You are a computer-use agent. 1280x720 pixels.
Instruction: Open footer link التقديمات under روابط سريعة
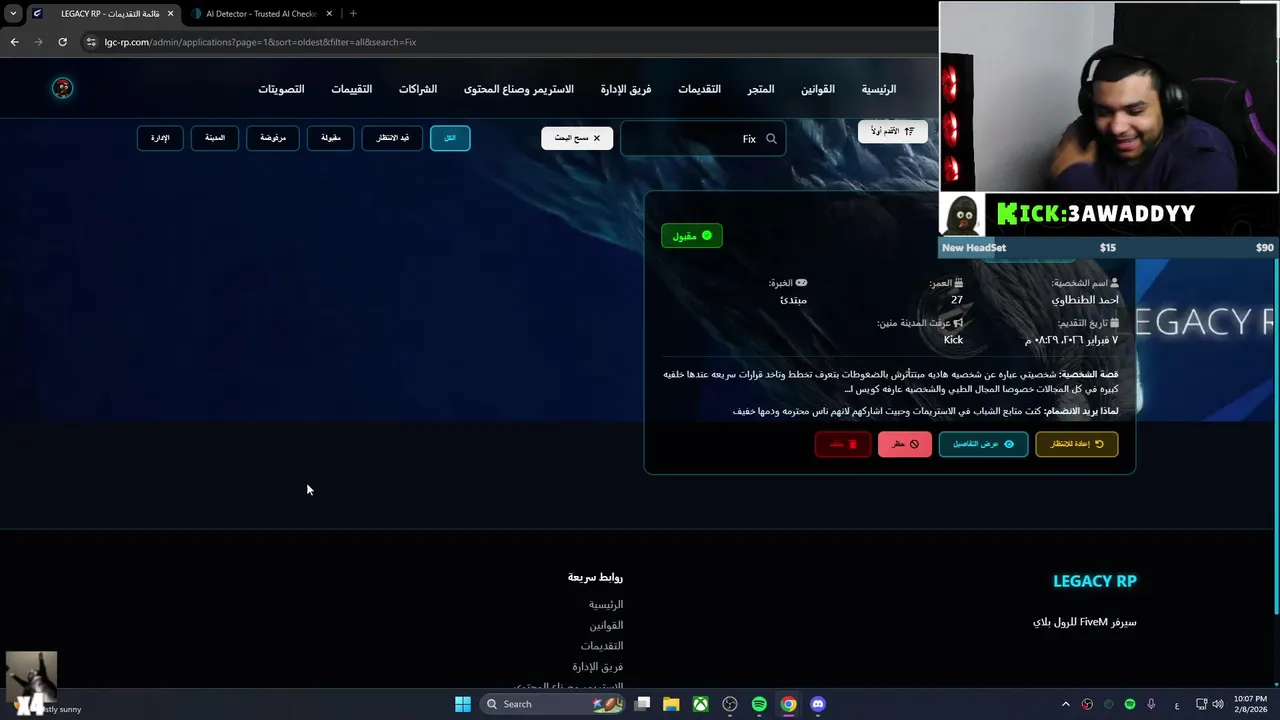coord(602,646)
